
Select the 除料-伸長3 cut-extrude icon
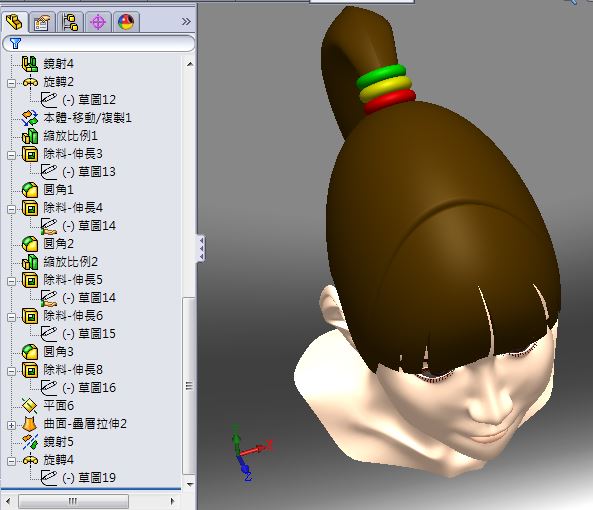point(29,154)
